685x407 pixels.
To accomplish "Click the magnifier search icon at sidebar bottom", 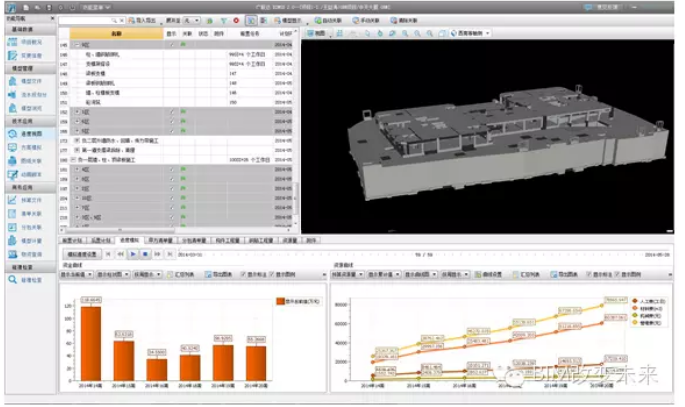I will [13, 279].
